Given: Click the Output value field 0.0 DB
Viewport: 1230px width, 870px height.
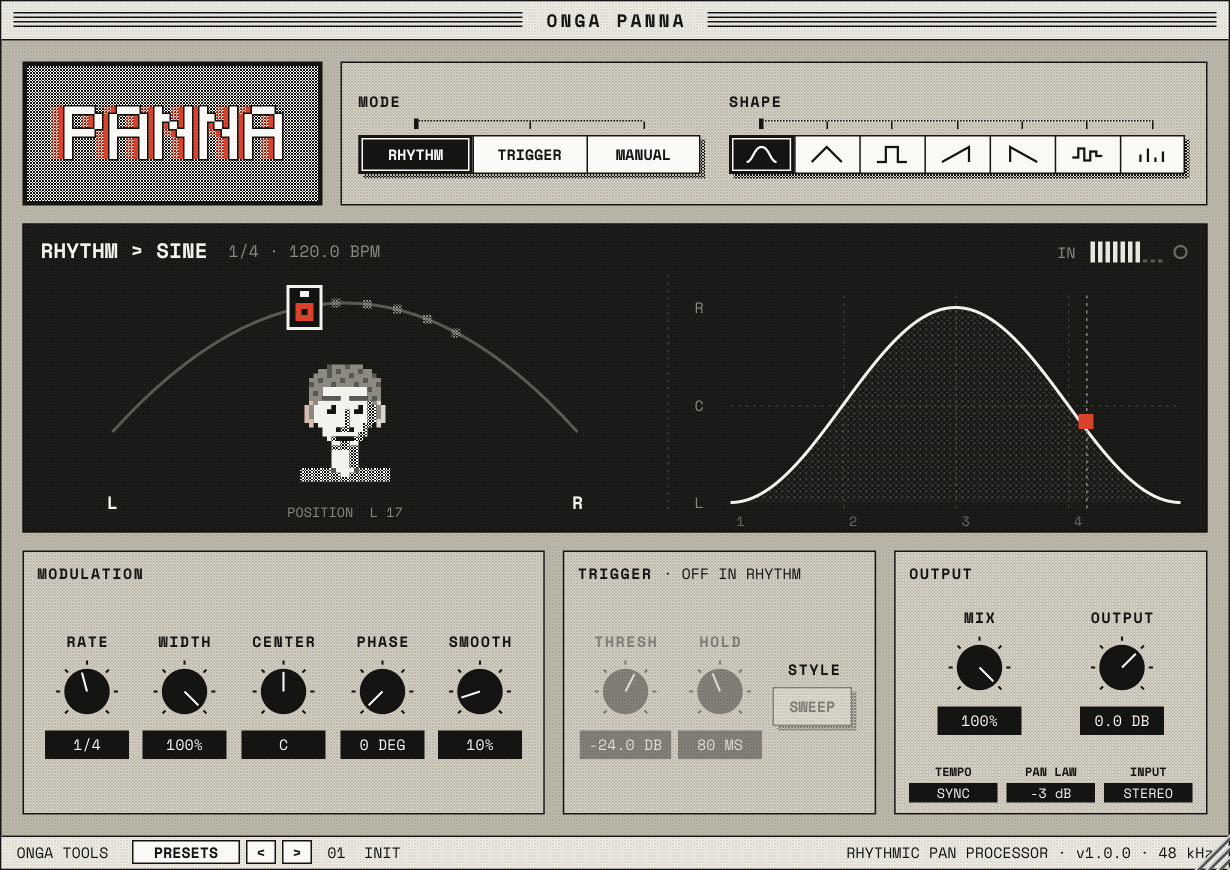Looking at the screenshot, I should tap(1122, 721).
